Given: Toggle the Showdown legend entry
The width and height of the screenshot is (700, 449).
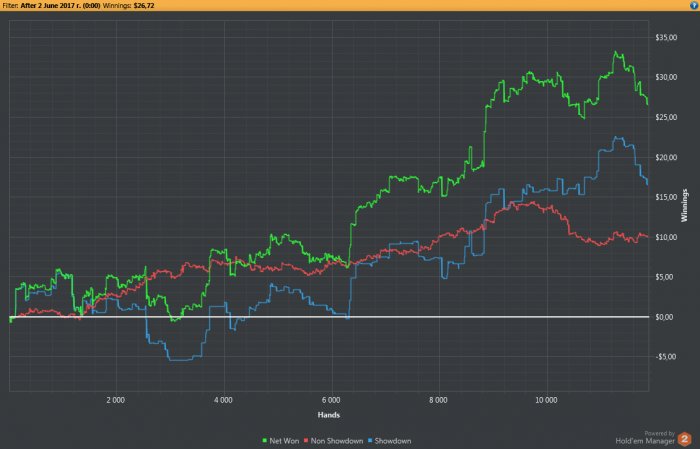Looking at the screenshot, I should [389, 441].
